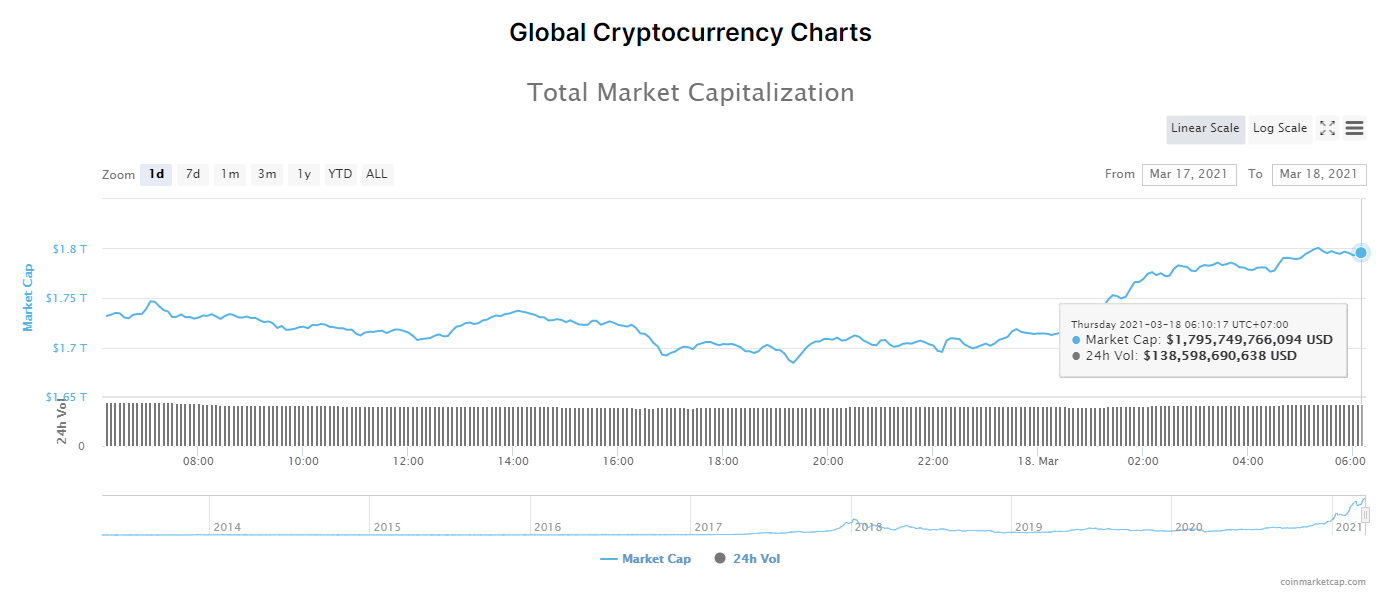The height and width of the screenshot is (609, 1393).
Task: Click the highlighted market cap data point
Action: [1361, 252]
